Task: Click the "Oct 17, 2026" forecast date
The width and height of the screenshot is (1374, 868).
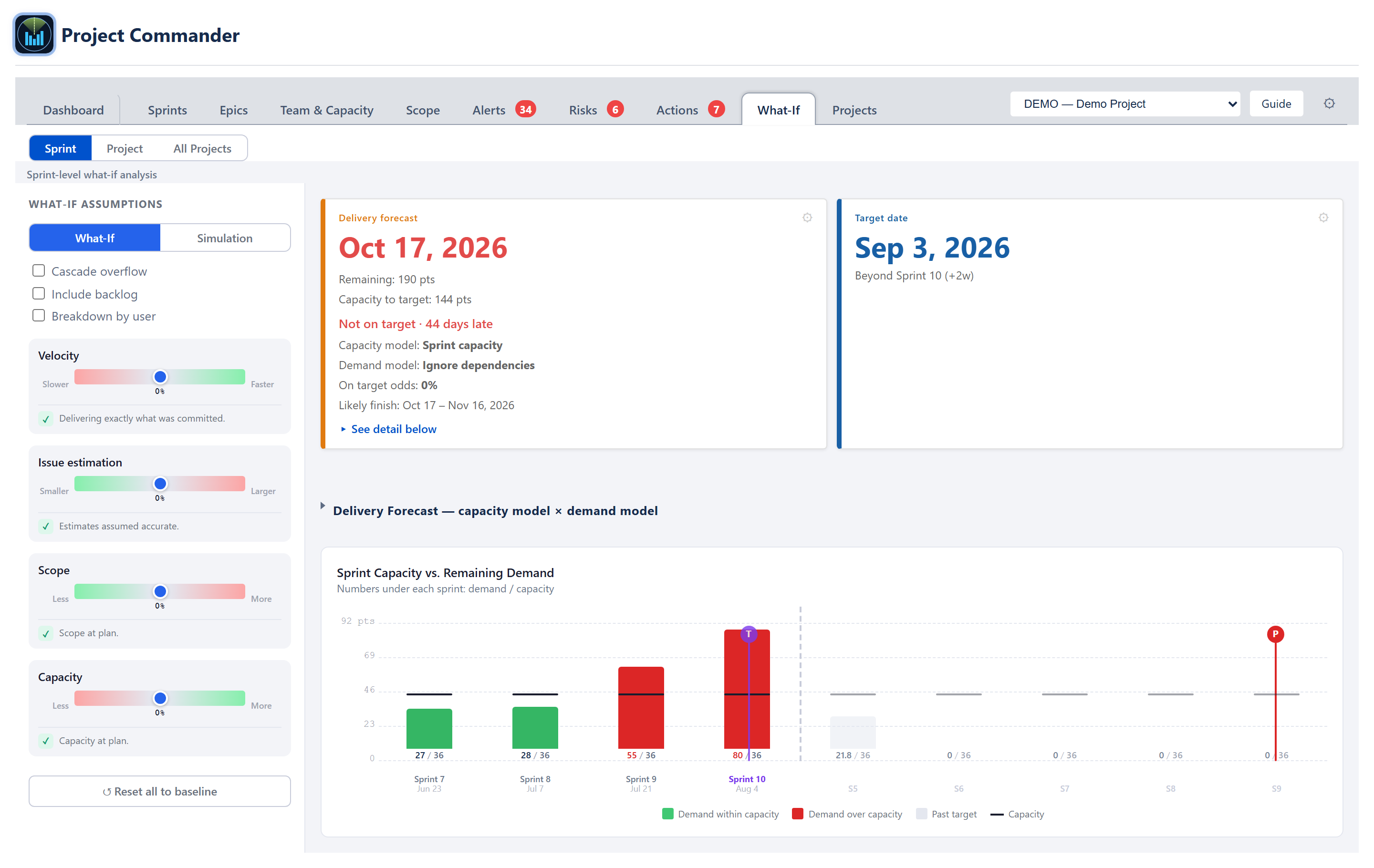Action: [x=423, y=248]
